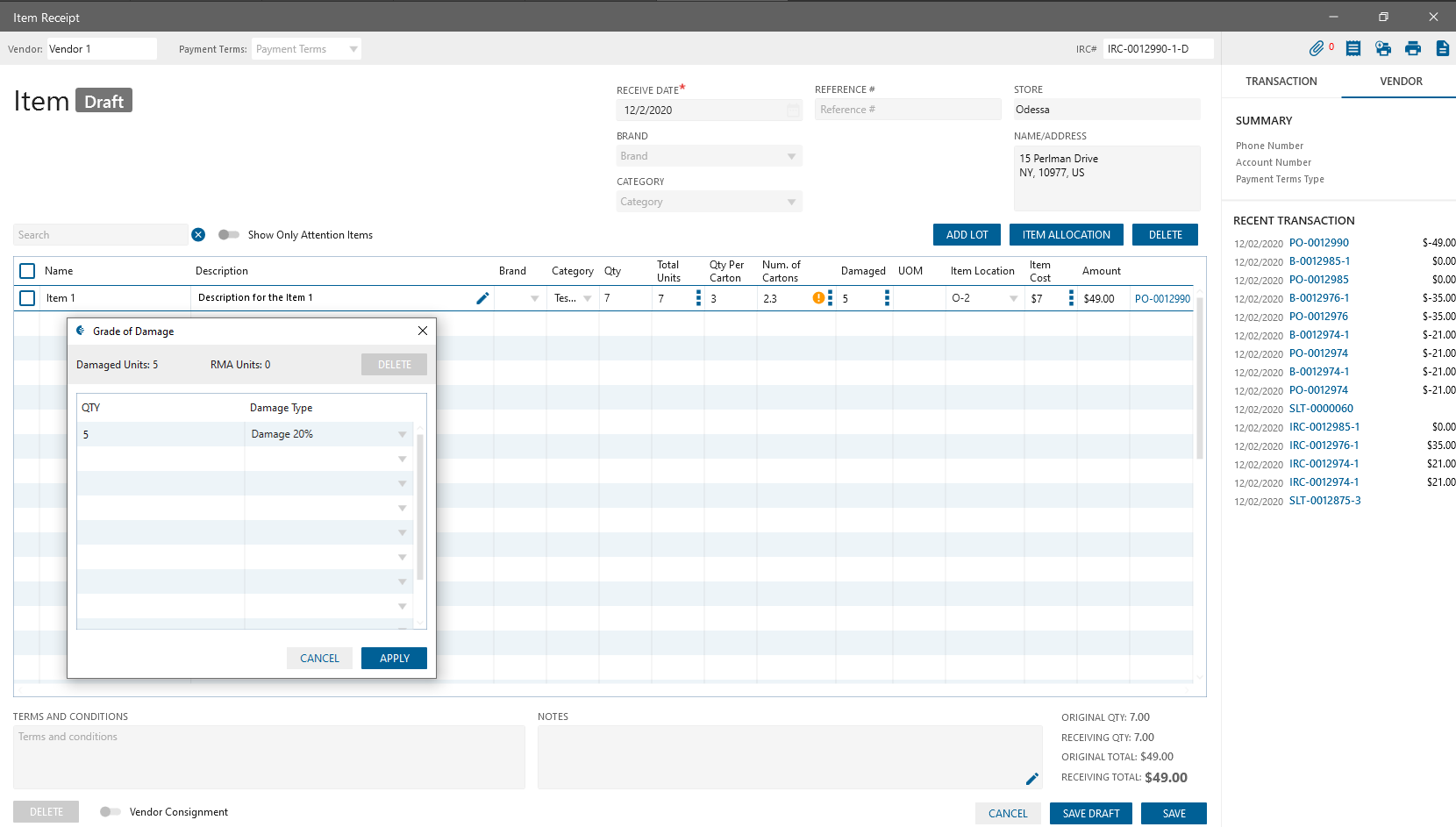The width and height of the screenshot is (1456, 827).
Task: Click the ITEM ALLOCATION button
Action: click(1067, 235)
